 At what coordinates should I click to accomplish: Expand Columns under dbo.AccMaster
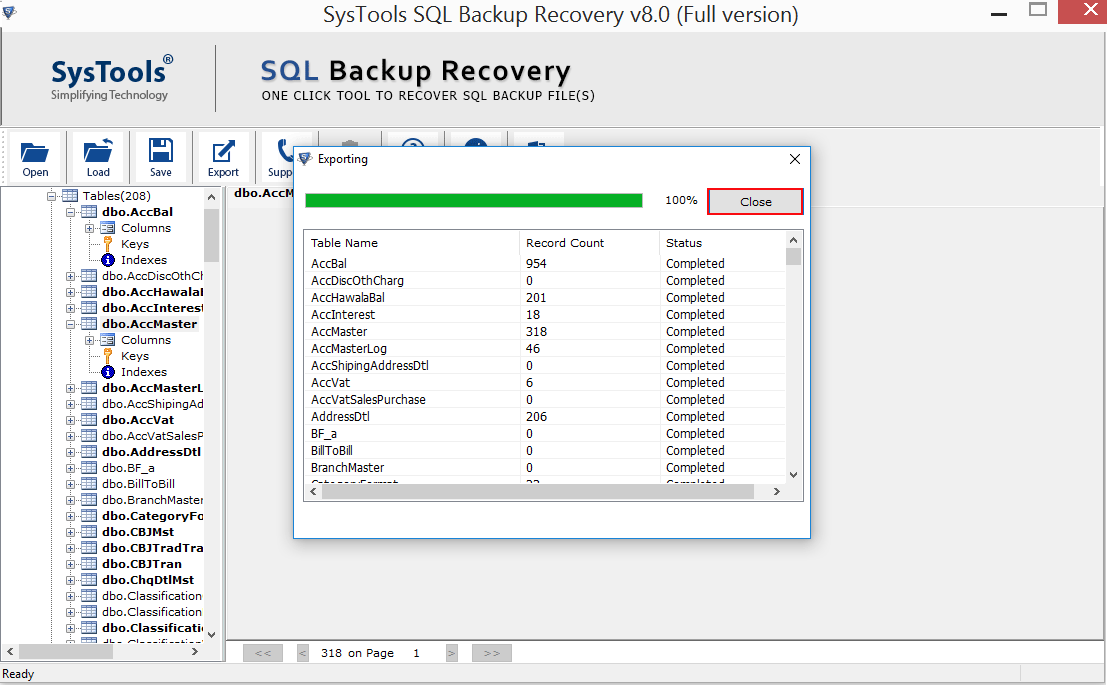click(x=89, y=340)
